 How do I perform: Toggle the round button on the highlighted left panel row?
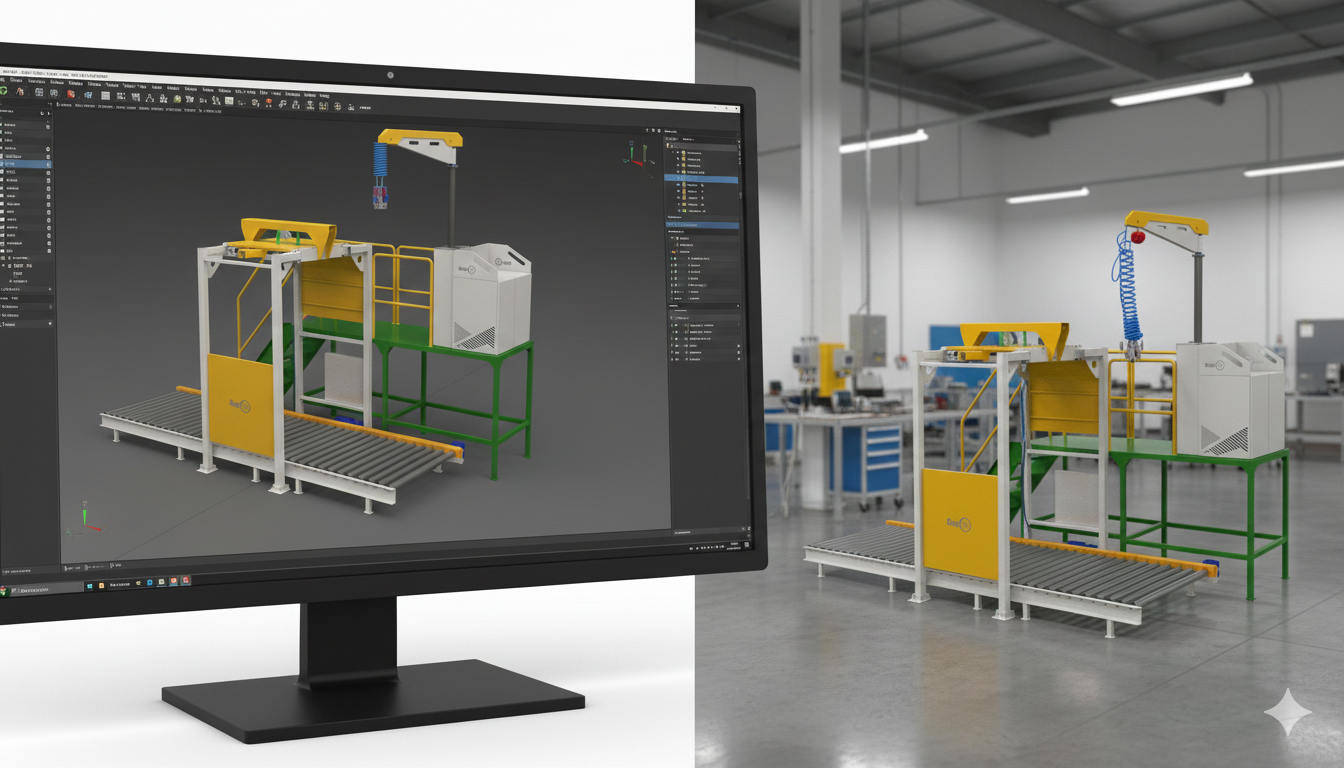(48, 164)
